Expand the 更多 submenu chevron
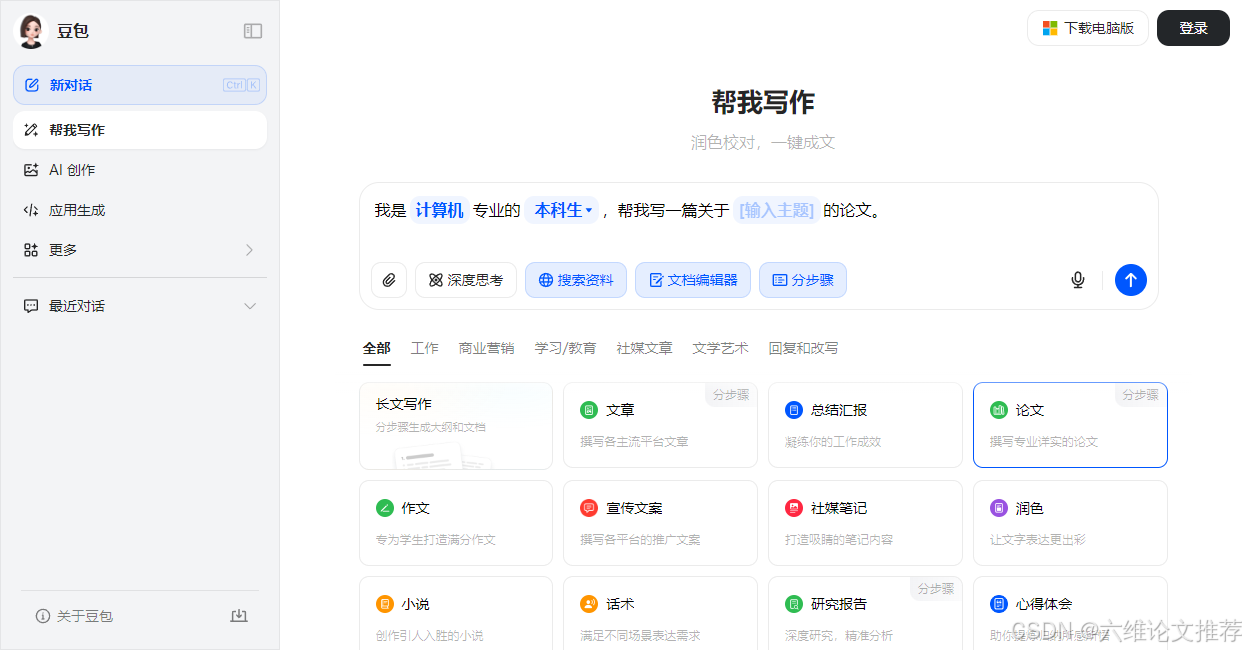This screenshot has height=650, width=1246. (249, 250)
